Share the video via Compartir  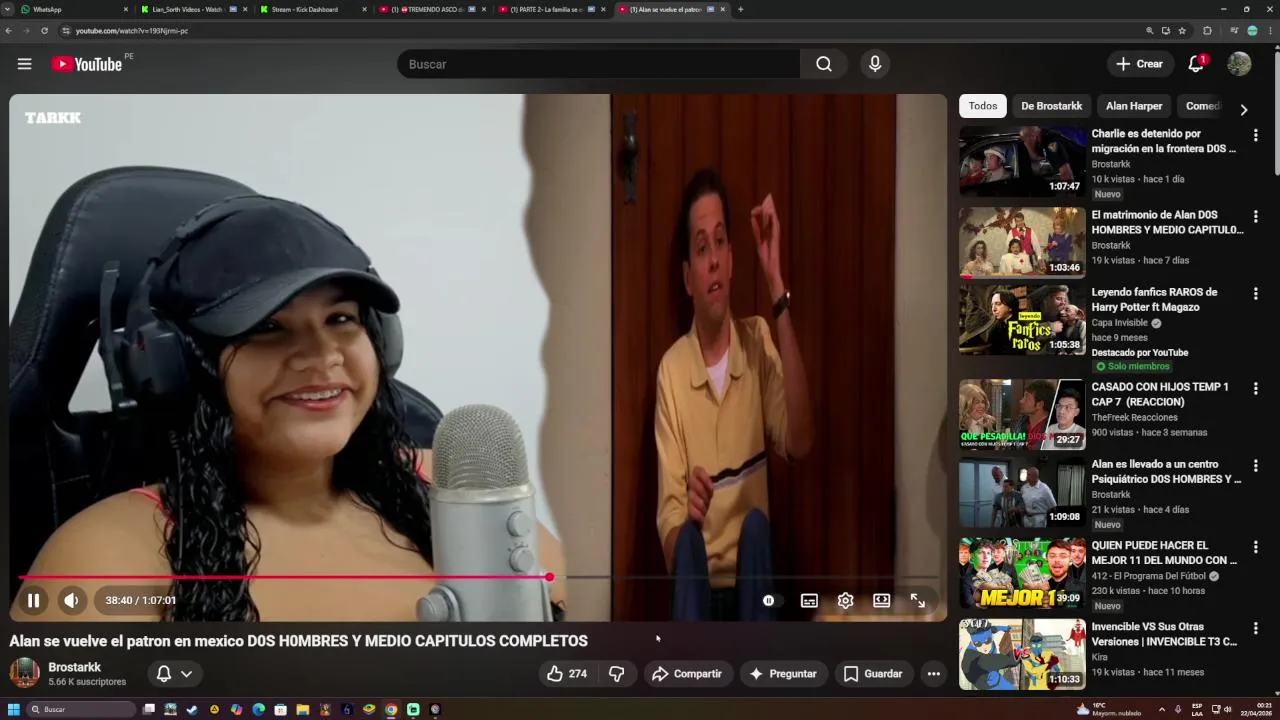[x=687, y=674]
